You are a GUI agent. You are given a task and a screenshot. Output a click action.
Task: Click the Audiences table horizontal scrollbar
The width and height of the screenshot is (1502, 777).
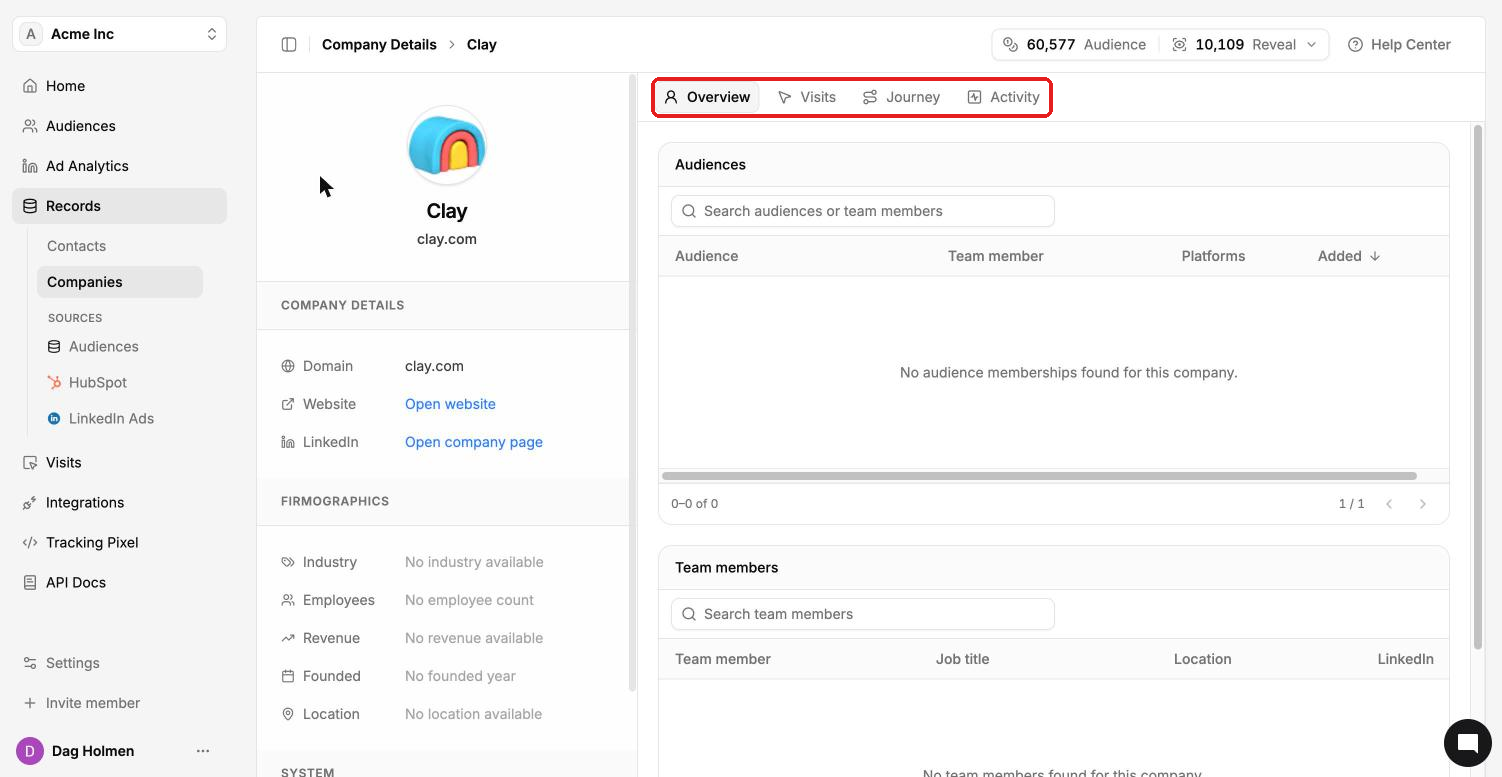coord(1039,476)
